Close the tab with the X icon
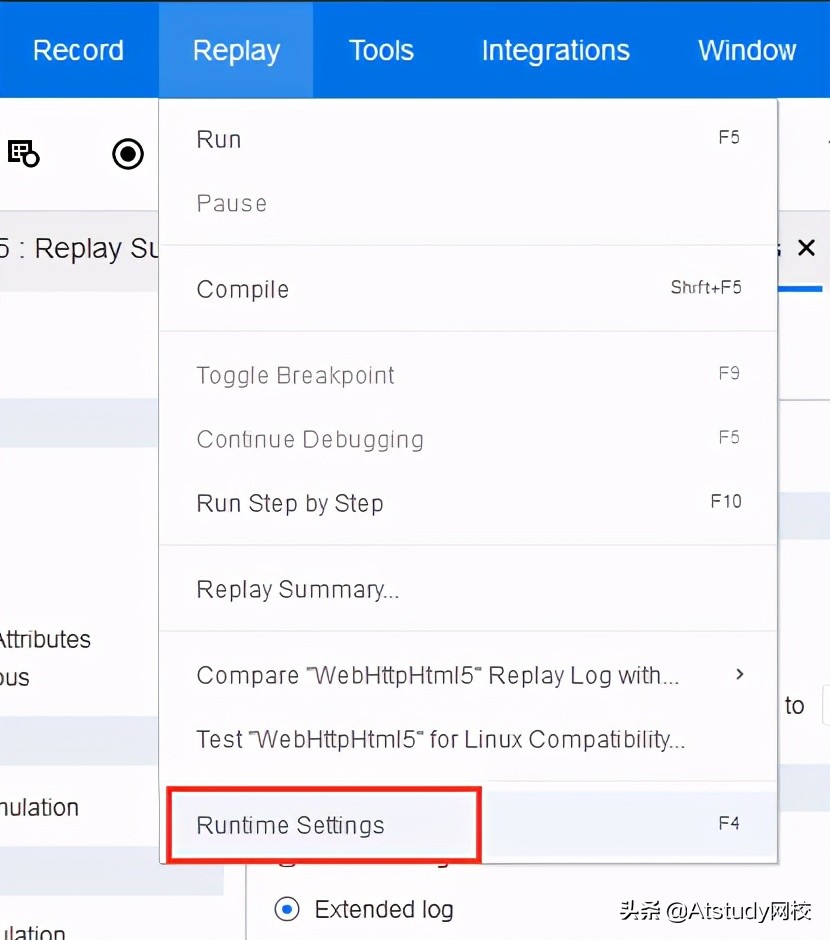This screenshot has height=940, width=830. [807, 247]
